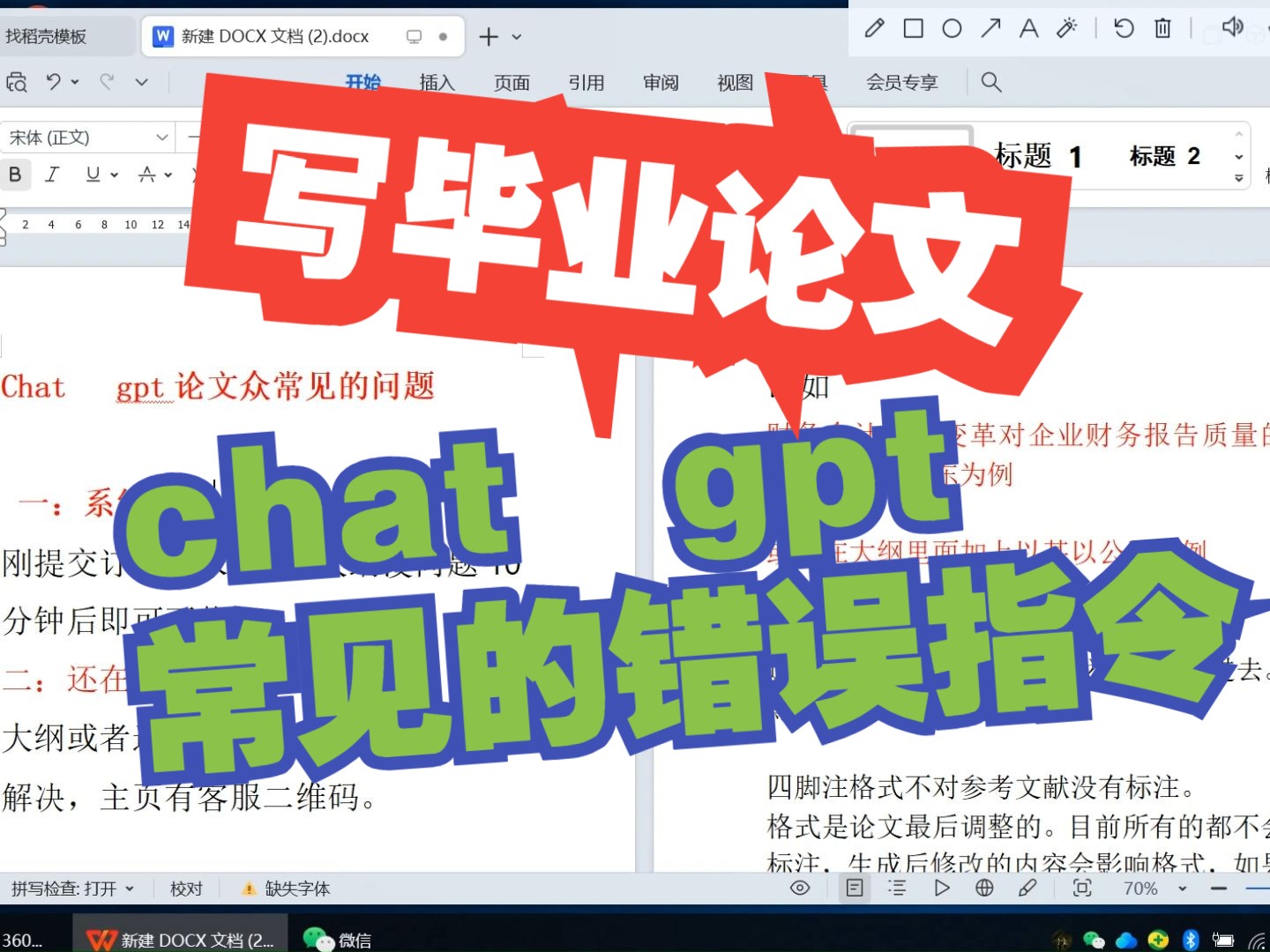This screenshot has width=1270, height=952.
Task: Start reading mode play icon
Action: [942, 888]
